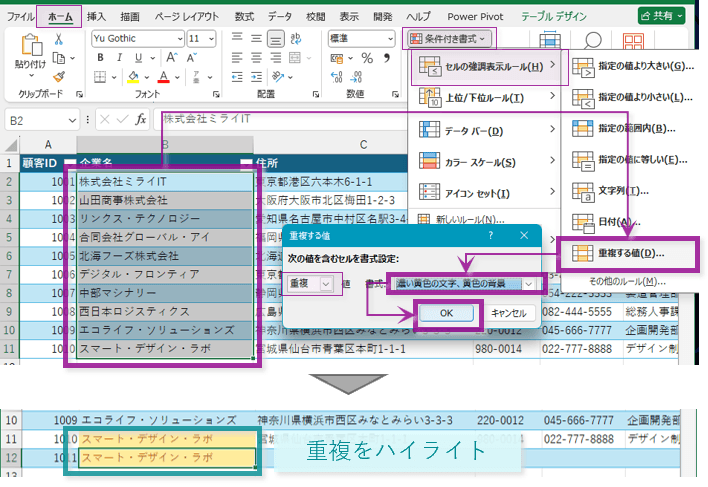Choose 重複する値 submenu option
This screenshot has width=708, height=487.
(x=628, y=254)
